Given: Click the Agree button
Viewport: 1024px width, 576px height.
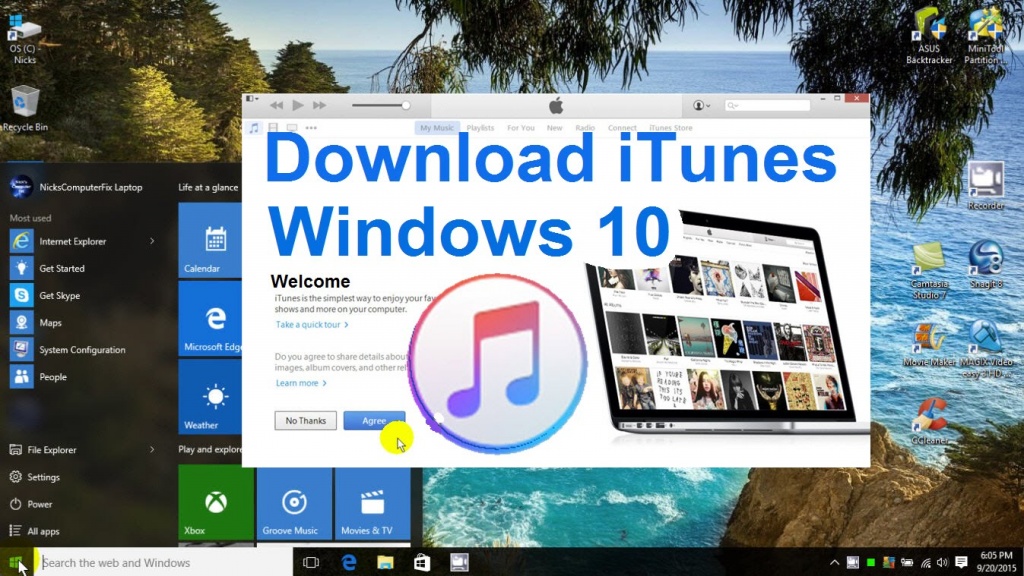Looking at the screenshot, I should pyautogui.click(x=374, y=421).
